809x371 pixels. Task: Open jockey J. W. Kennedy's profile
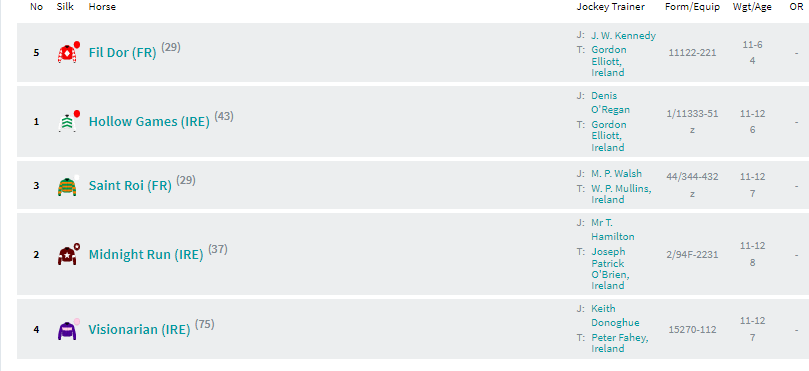[623, 36]
